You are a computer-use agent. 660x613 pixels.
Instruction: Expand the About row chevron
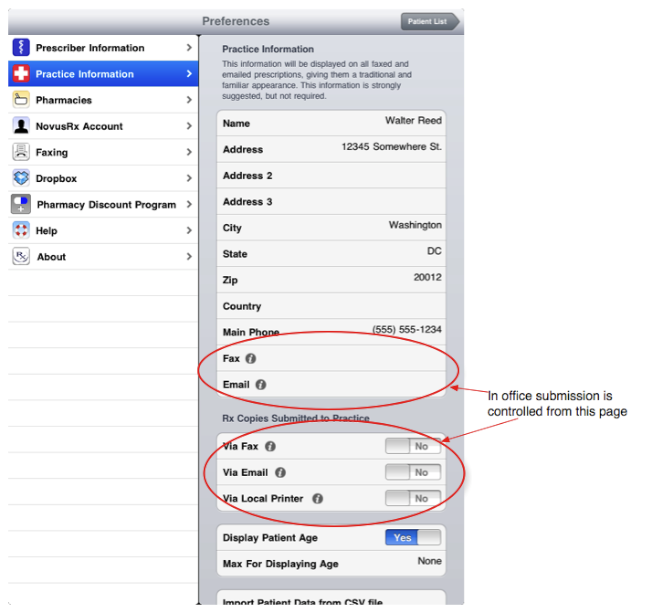189,257
